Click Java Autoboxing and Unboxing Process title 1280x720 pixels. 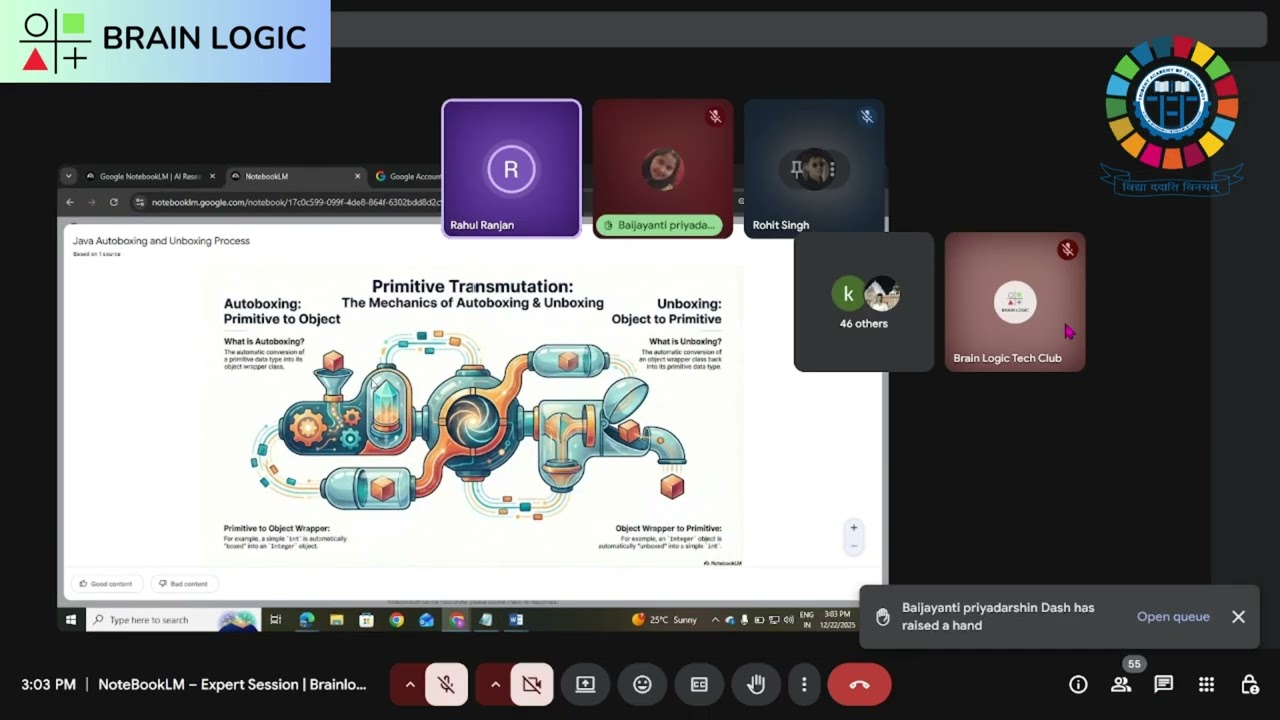pos(161,241)
